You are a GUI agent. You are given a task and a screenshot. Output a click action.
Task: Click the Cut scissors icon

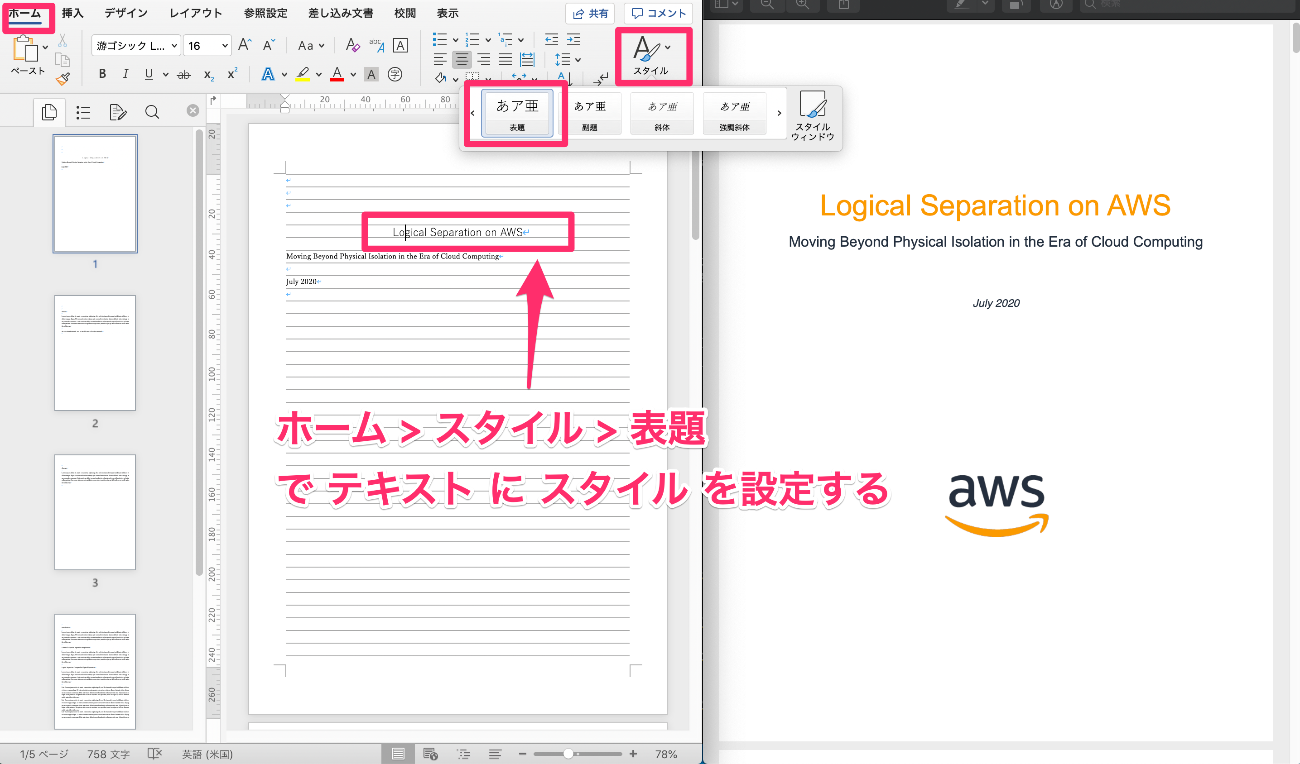coord(62,42)
